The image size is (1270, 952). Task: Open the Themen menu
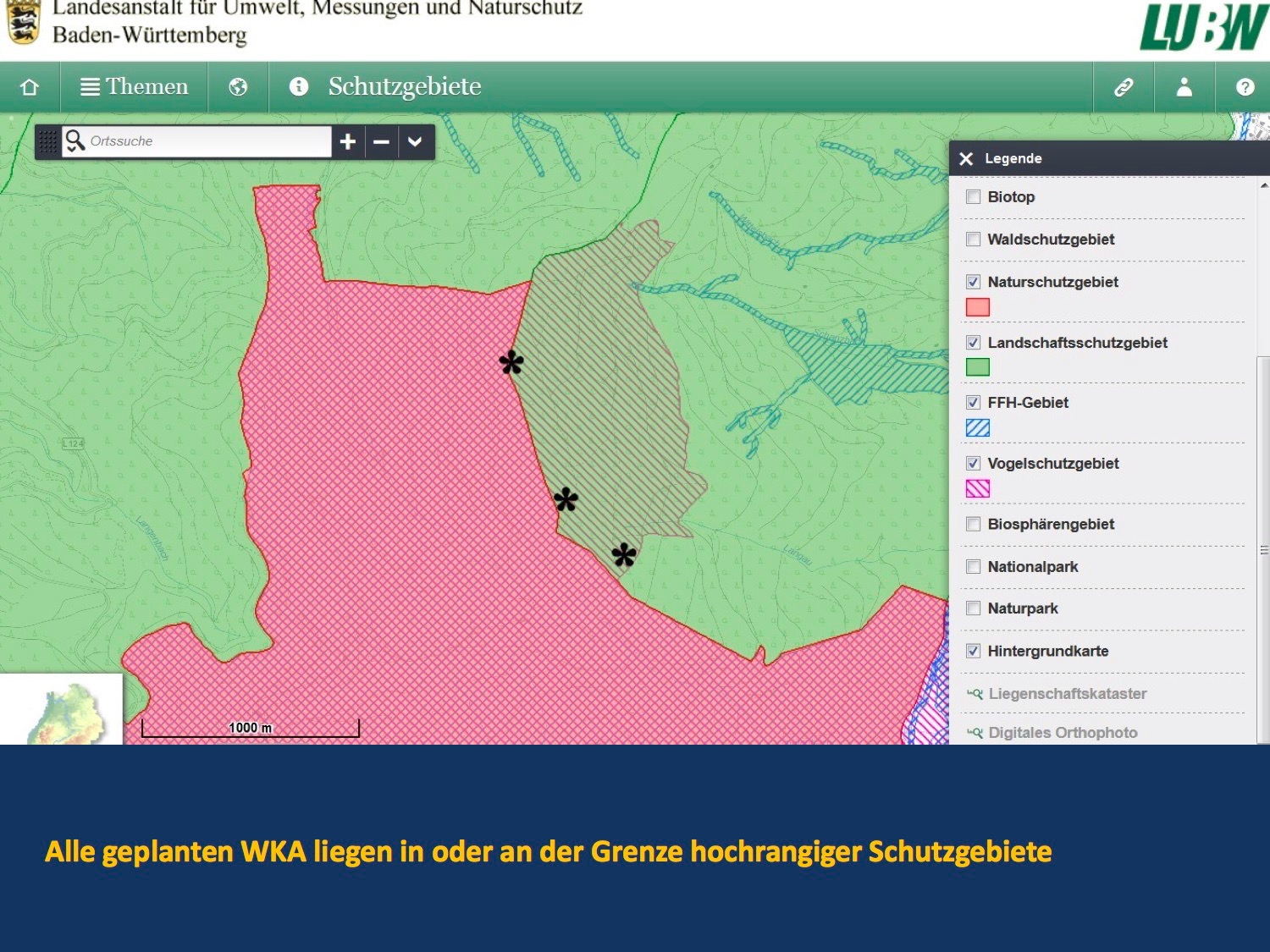(x=135, y=87)
